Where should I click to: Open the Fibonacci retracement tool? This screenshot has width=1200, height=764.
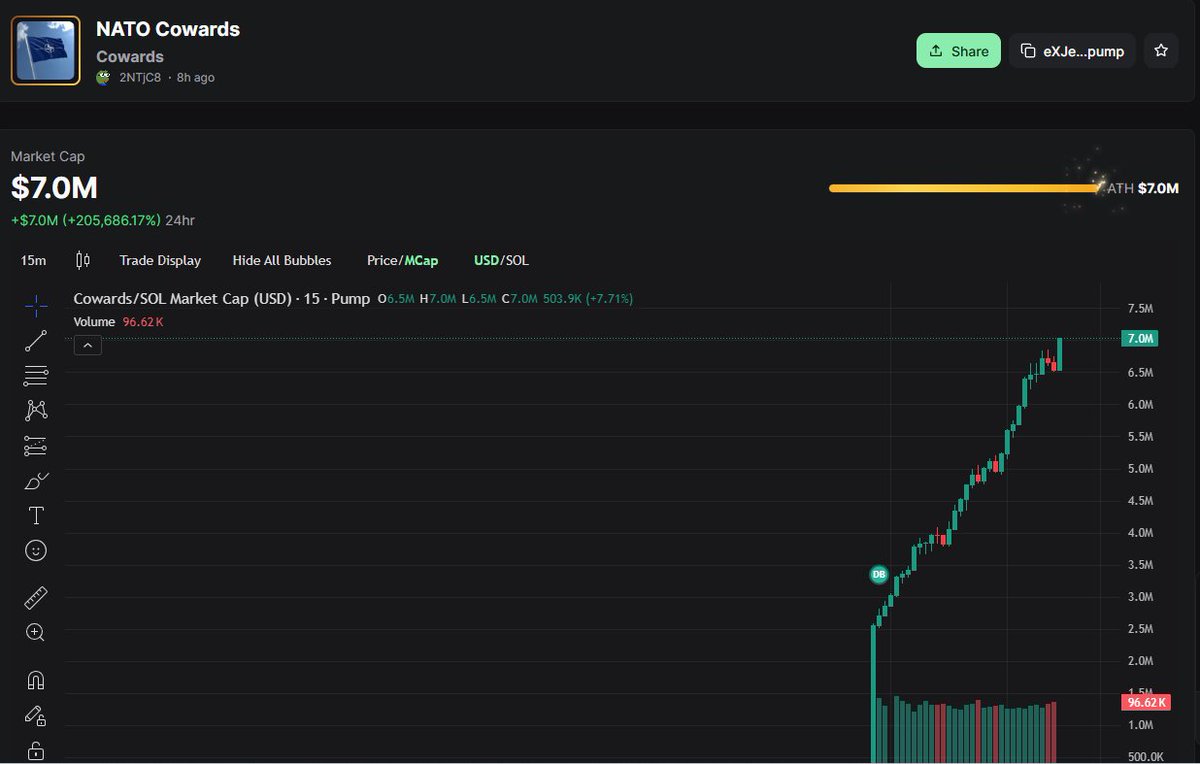pos(35,376)
